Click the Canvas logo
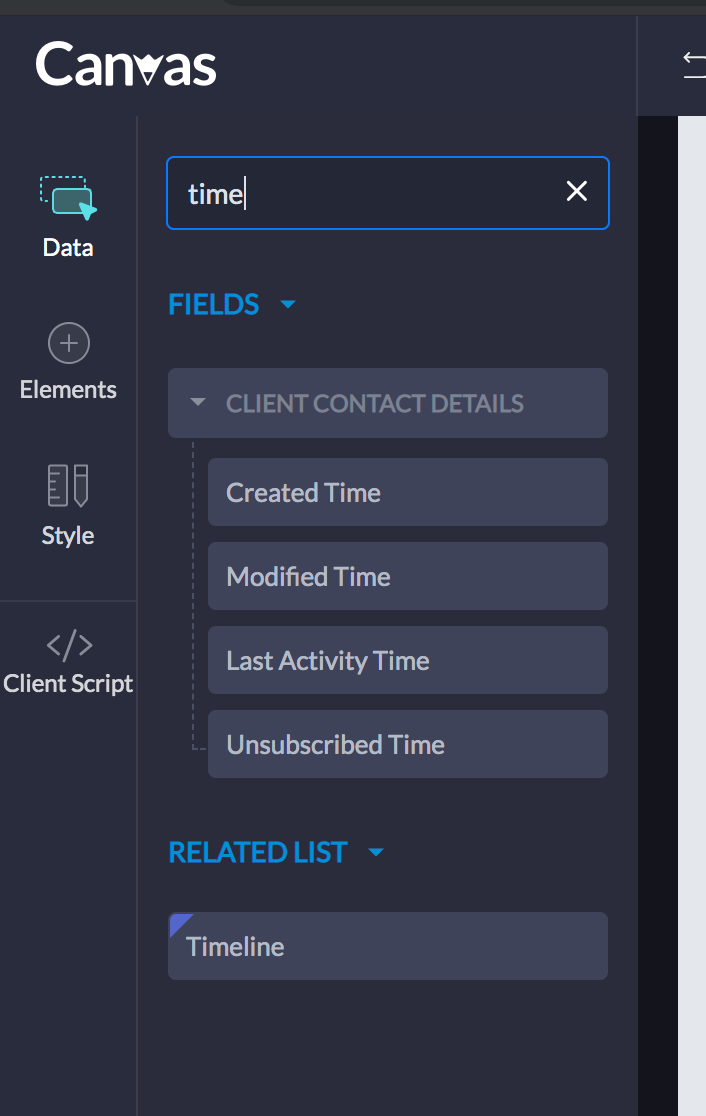706x1116 pixels. (x=126, y=66)
